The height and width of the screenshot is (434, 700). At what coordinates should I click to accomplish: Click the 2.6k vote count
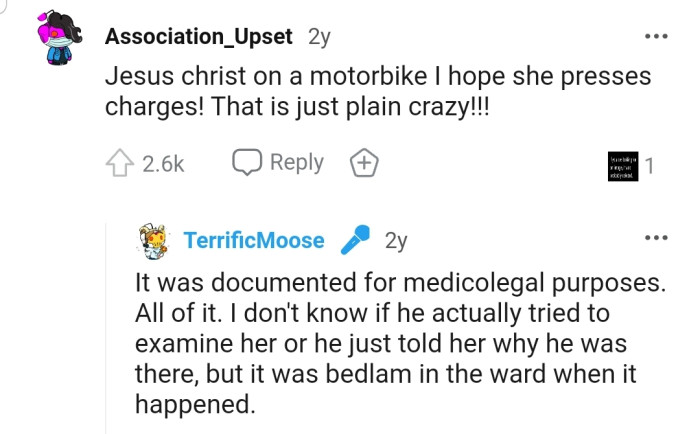[x=163, y=164]
